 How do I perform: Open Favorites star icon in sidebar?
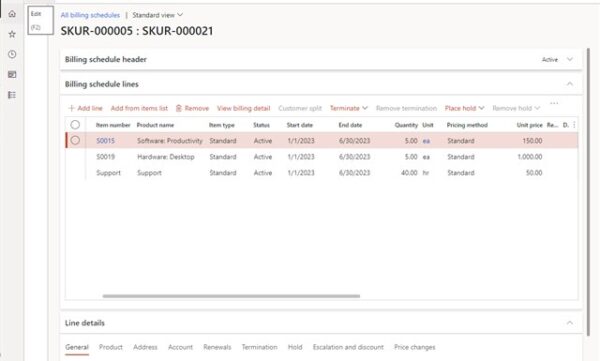coord(12,34)
